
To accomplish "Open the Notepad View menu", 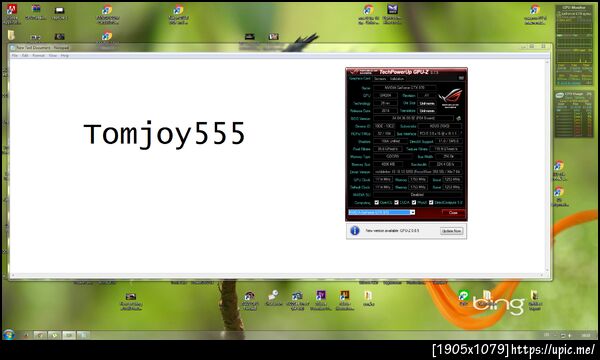I will click(x=52, y=55).
